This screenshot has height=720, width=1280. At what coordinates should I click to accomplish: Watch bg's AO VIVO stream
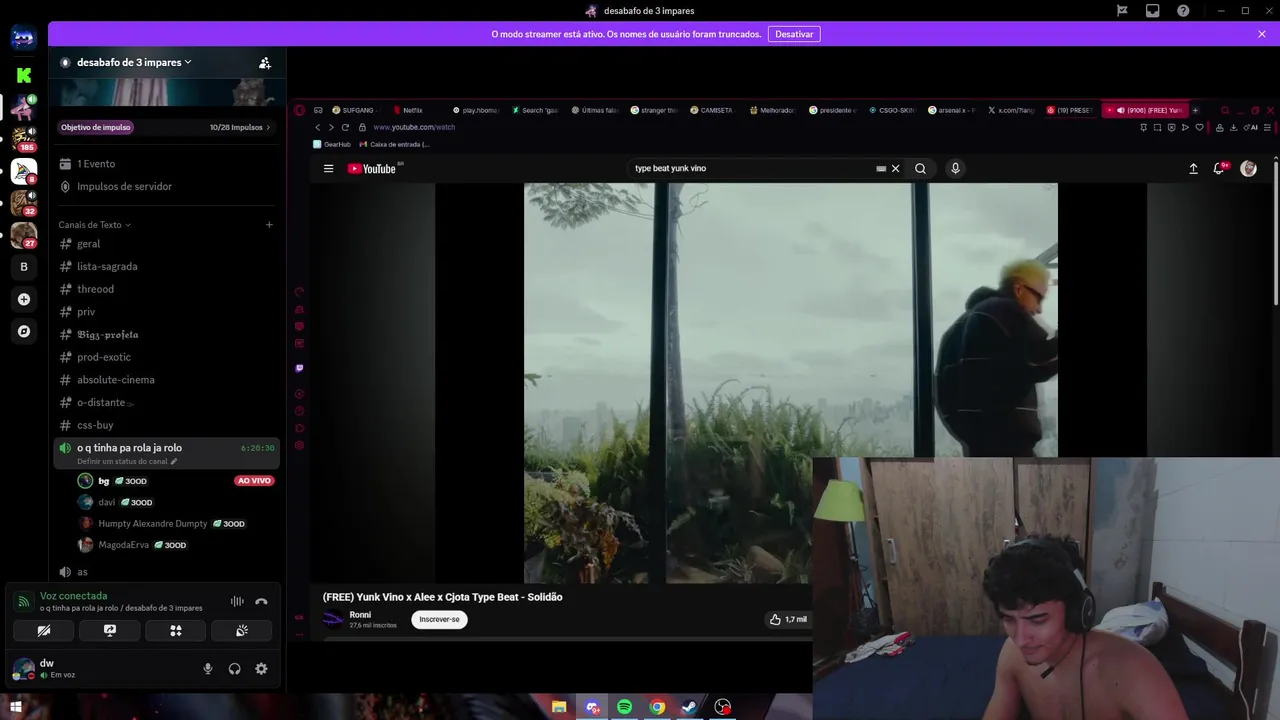[254, 481]
